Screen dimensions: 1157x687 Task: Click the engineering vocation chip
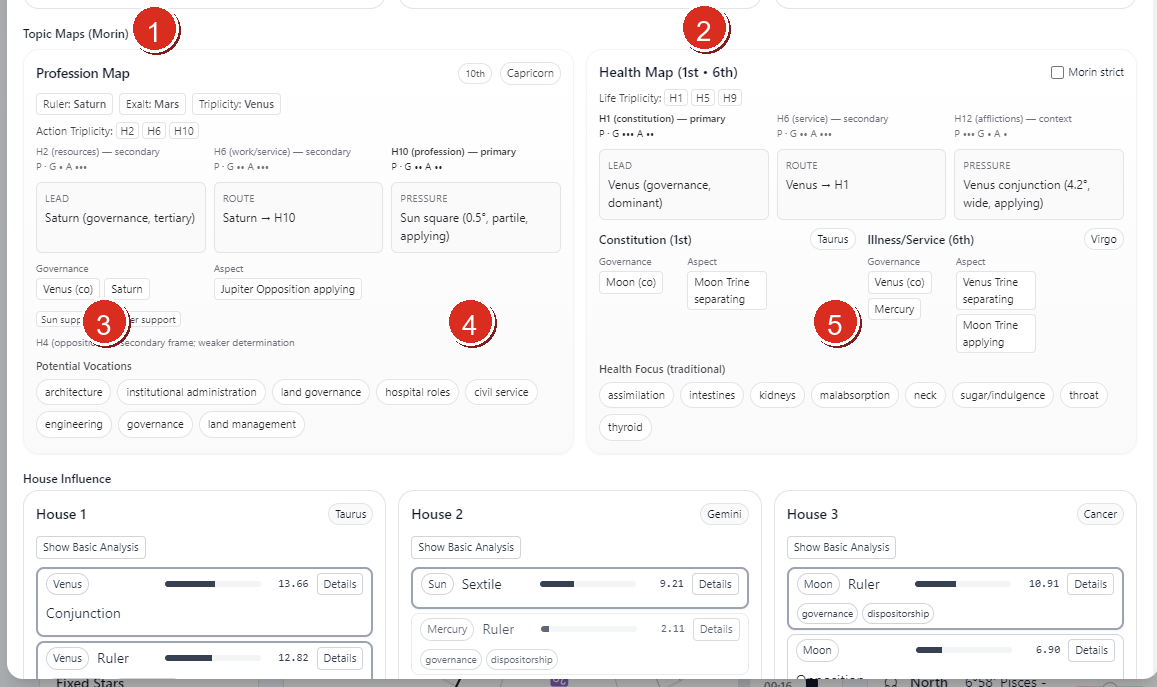(74, 424)
